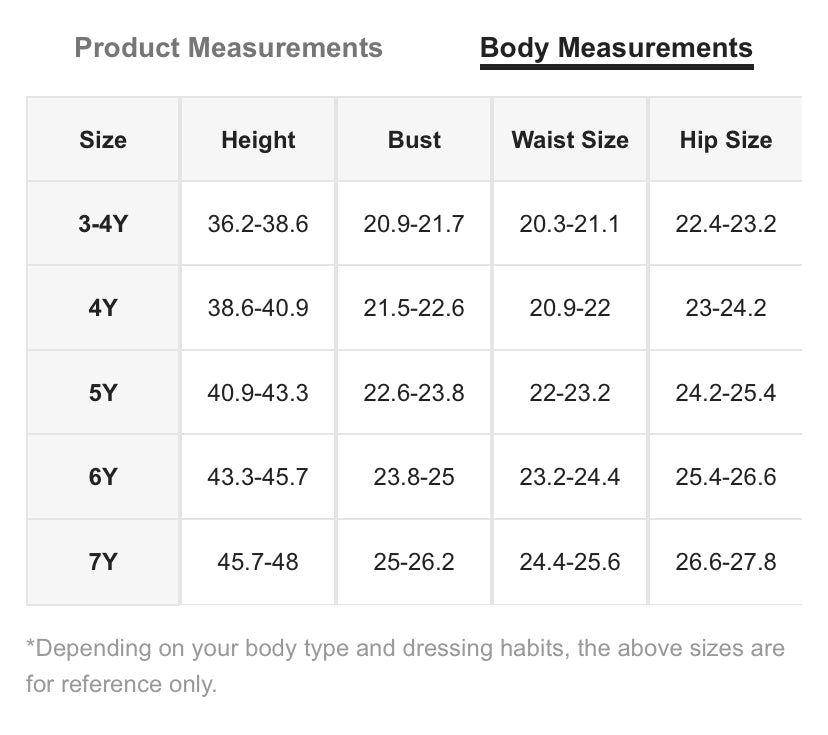
Task: Click the 26.6-27.8 hip size cell
Action: 726,562
